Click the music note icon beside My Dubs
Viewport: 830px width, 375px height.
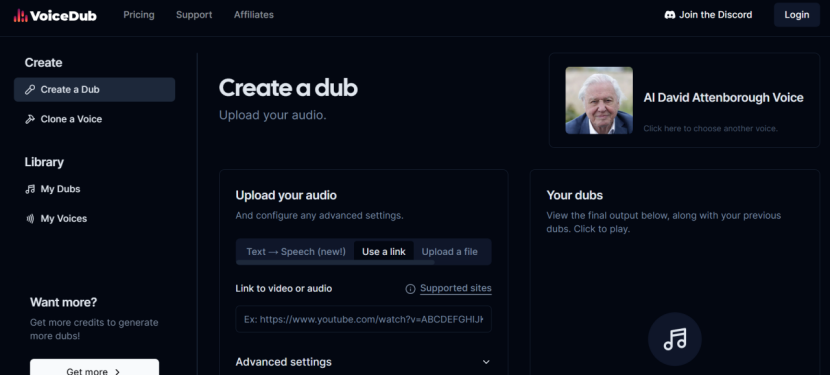click(x=30, y=189)
